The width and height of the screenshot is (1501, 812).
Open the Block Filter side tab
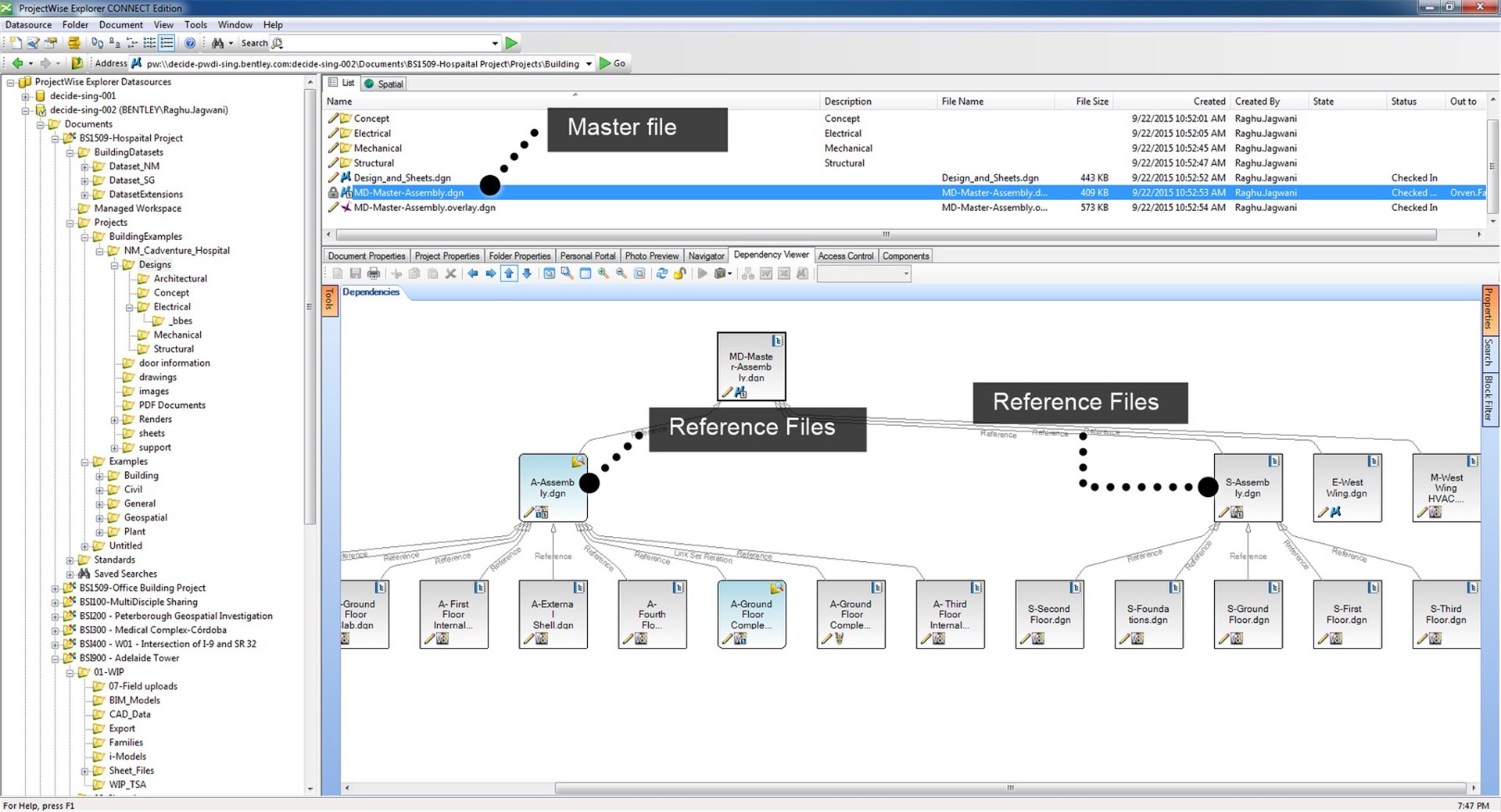point(1489,399)
